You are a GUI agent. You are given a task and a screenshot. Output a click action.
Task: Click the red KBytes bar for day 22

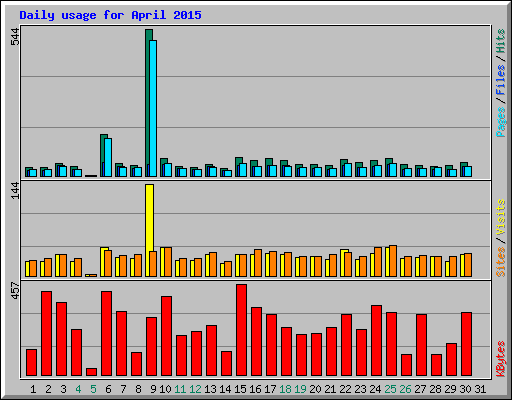coord(346,345)
